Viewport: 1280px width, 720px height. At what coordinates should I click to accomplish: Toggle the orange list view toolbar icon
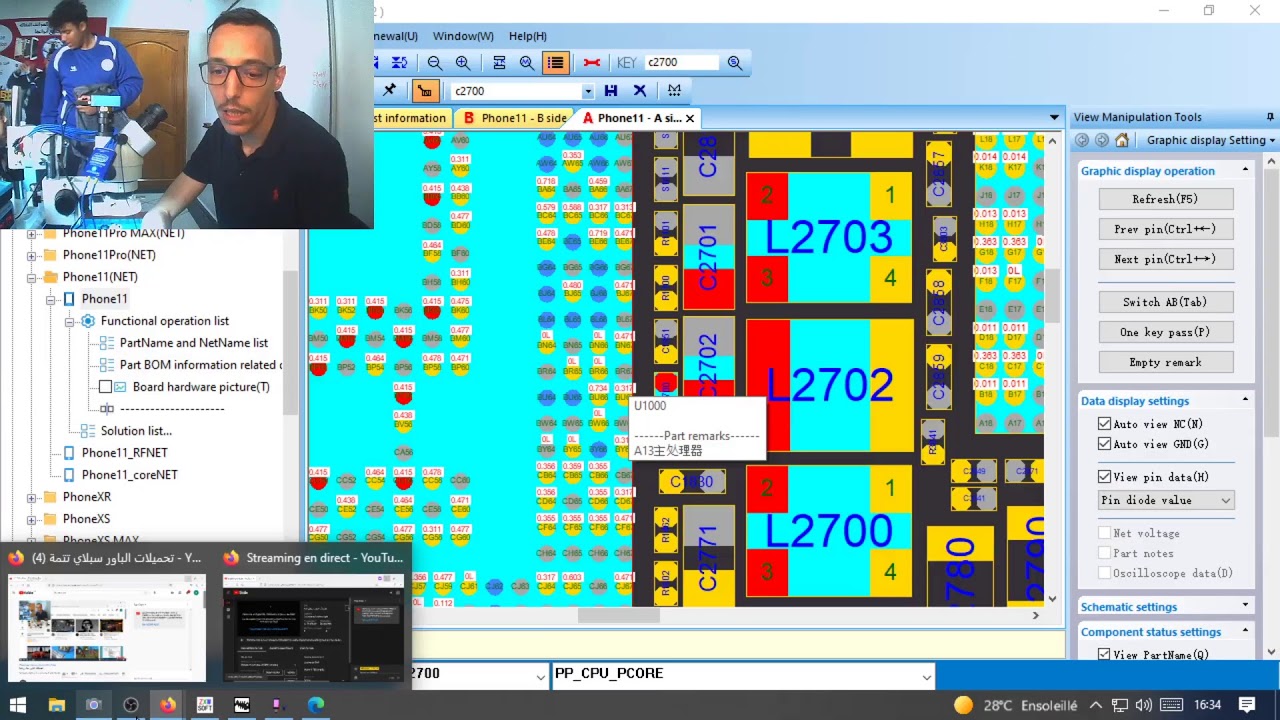[x=555, y=63]
